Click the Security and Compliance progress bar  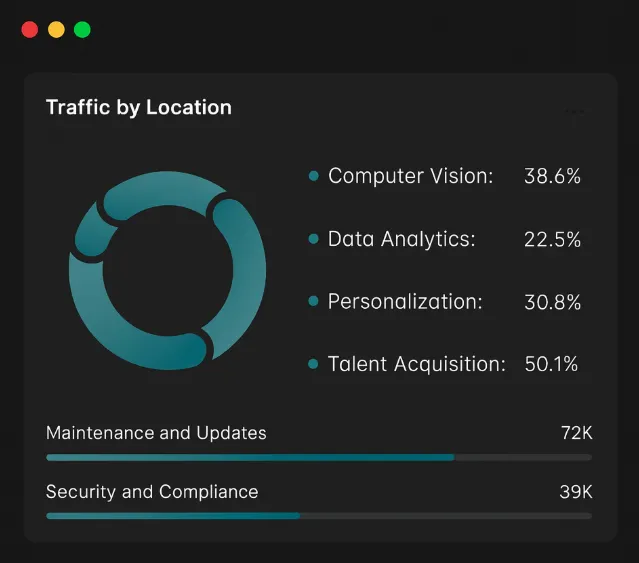point(319,516)
